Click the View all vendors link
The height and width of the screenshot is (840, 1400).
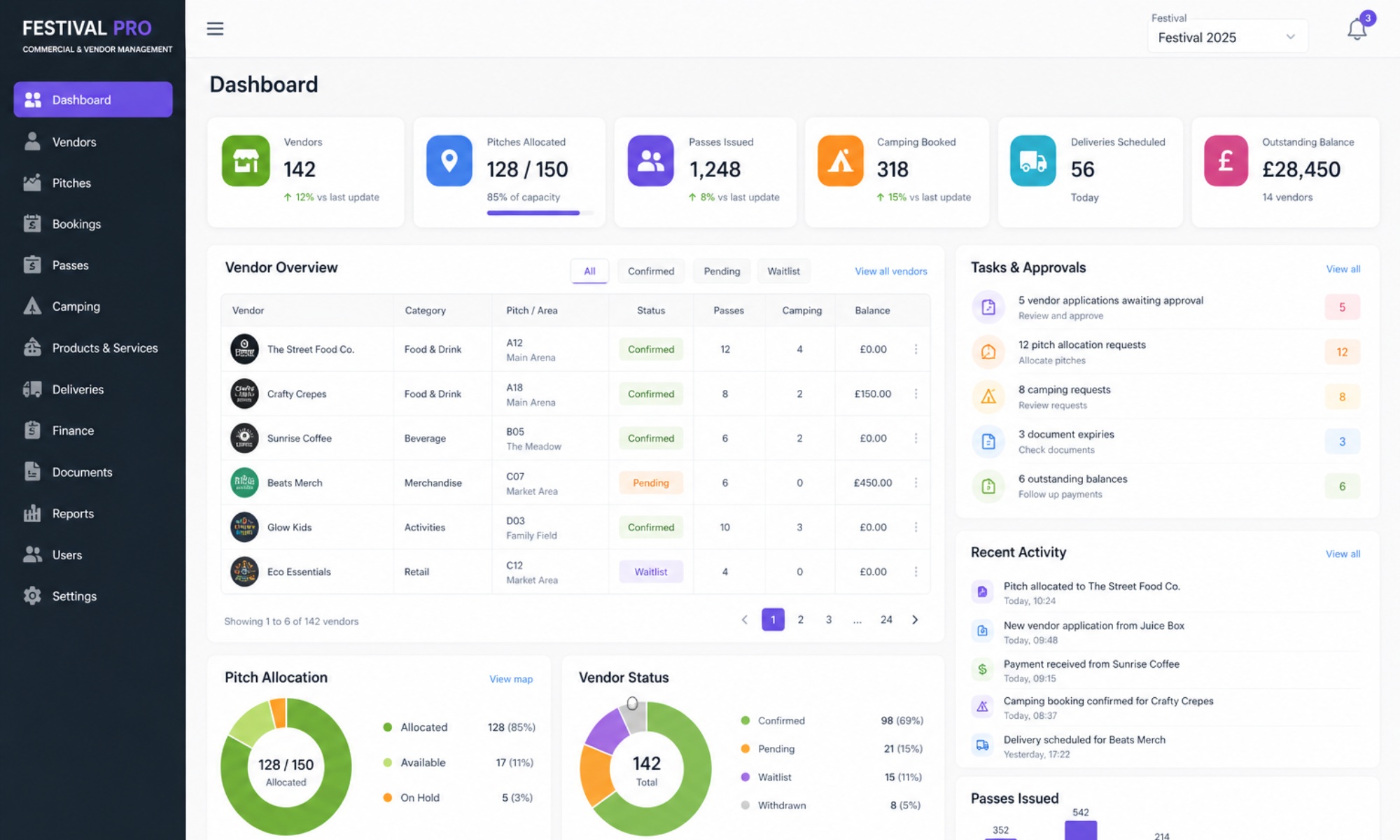click(890, 271)
